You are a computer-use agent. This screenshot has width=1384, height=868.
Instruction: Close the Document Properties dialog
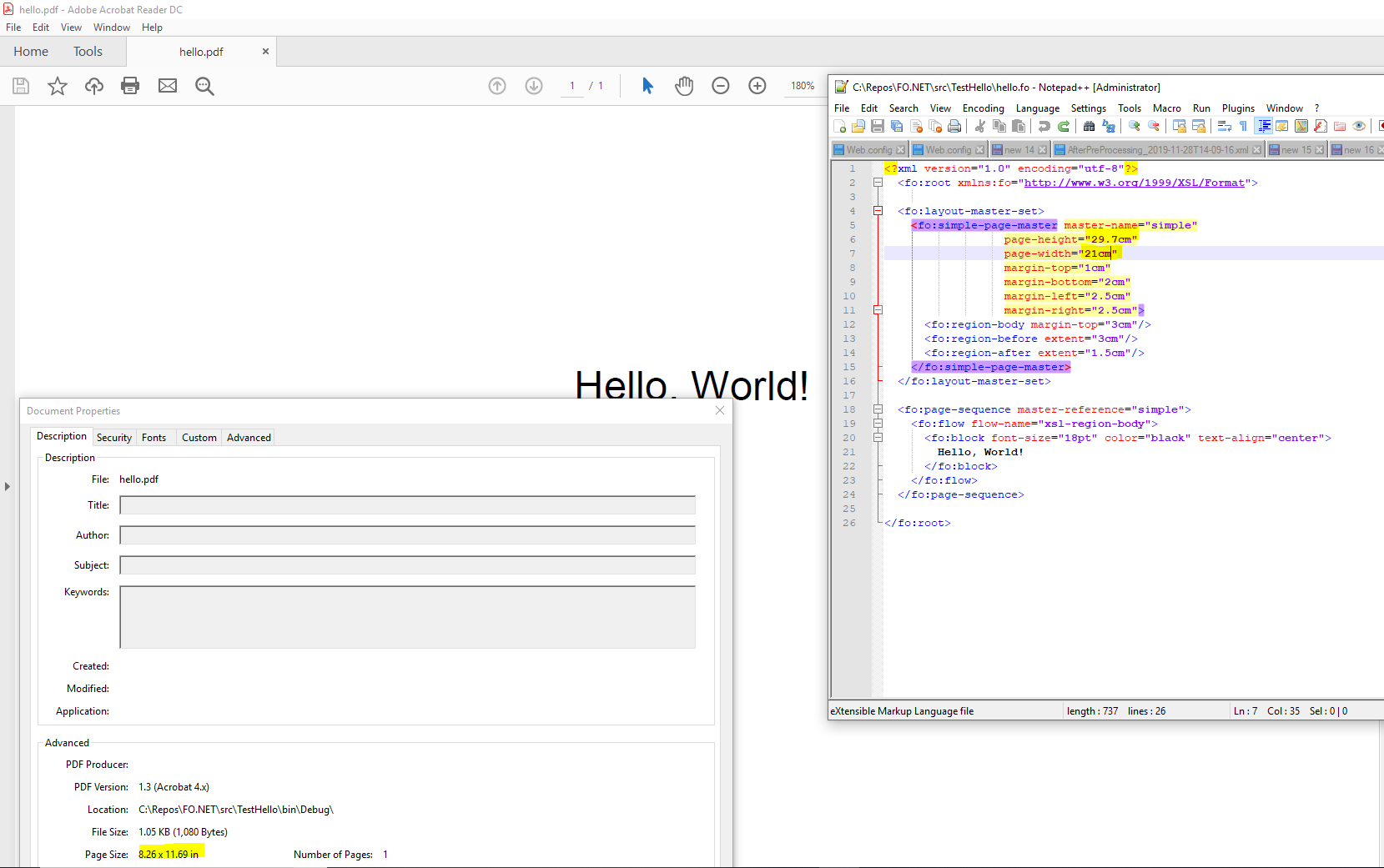[720, 410]
